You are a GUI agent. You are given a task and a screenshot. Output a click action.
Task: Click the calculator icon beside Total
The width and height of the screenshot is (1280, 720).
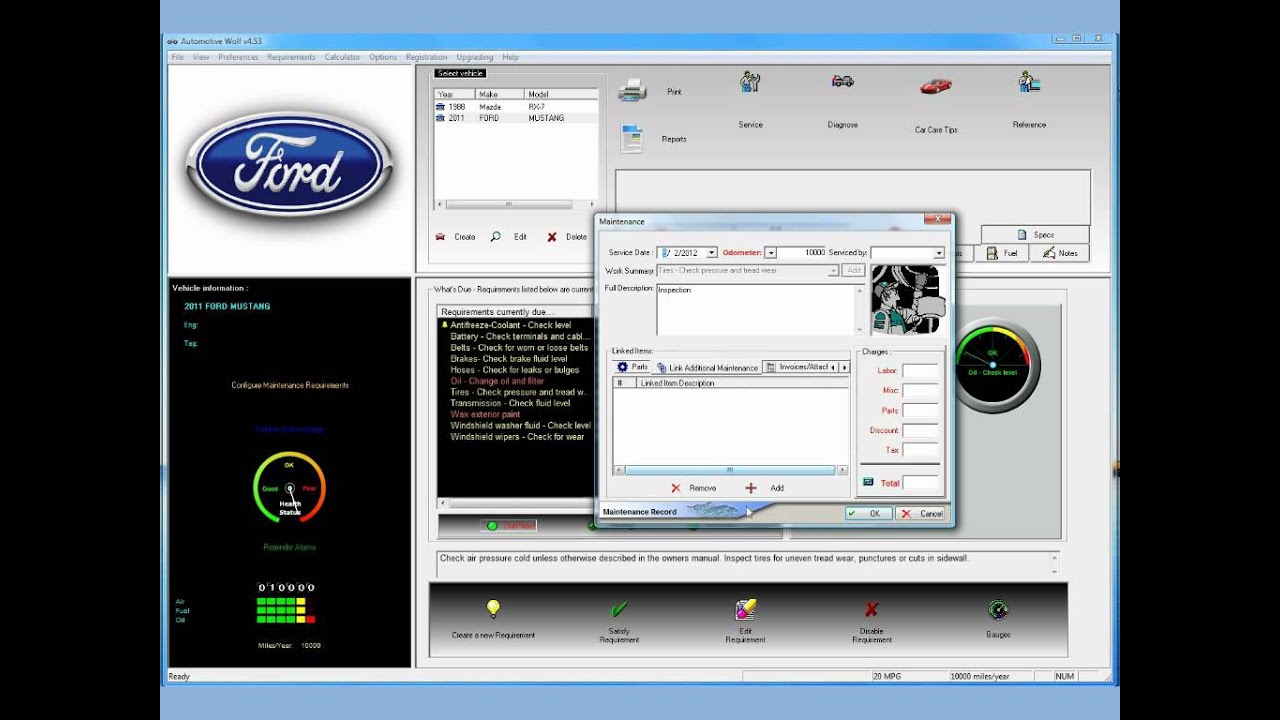click(x=868, y=482)
